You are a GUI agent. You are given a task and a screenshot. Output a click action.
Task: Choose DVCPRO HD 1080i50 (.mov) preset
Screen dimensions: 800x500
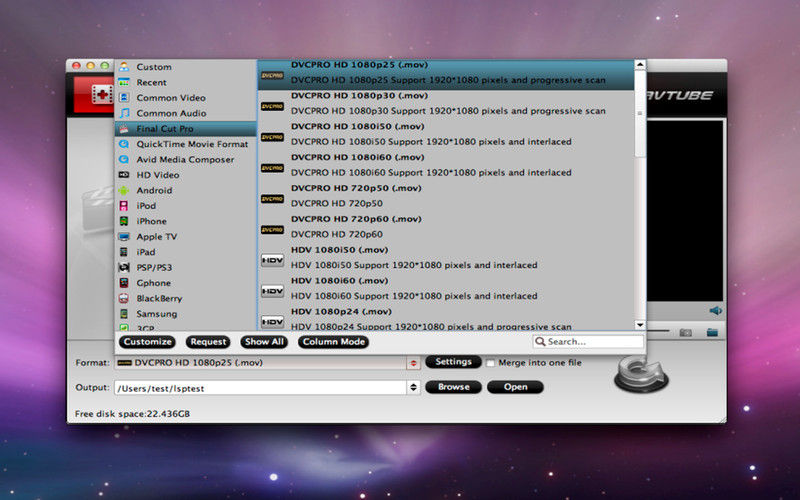[446, 137]
